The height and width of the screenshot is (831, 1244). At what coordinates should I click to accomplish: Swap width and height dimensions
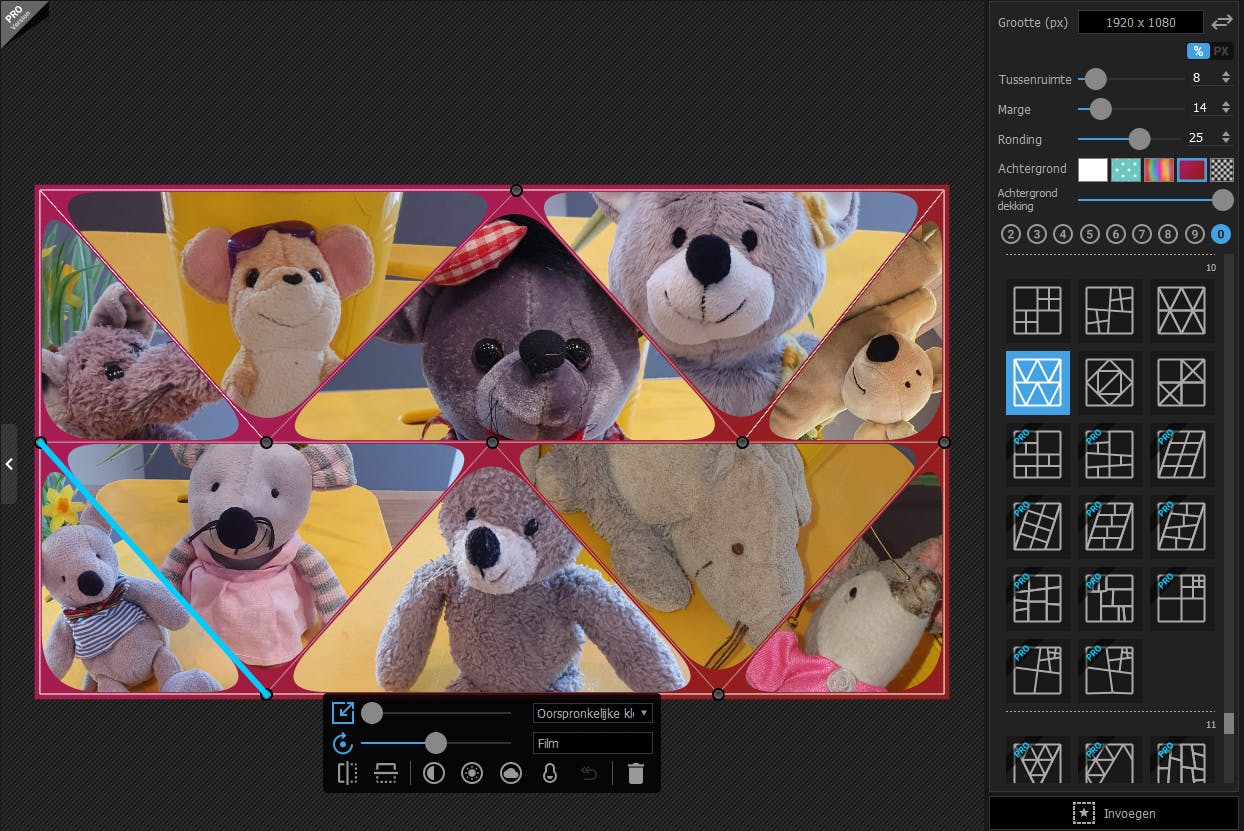point(1221,22)
